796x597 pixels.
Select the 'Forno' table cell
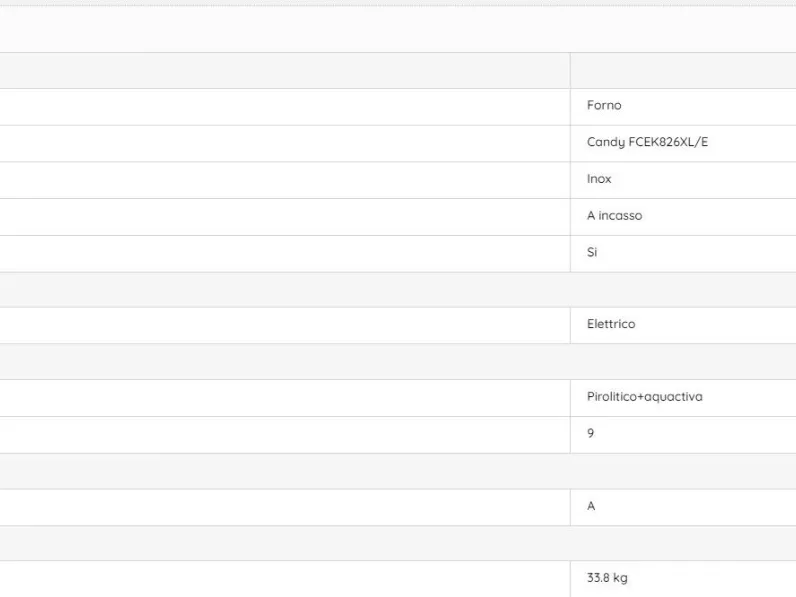(683, 107)
